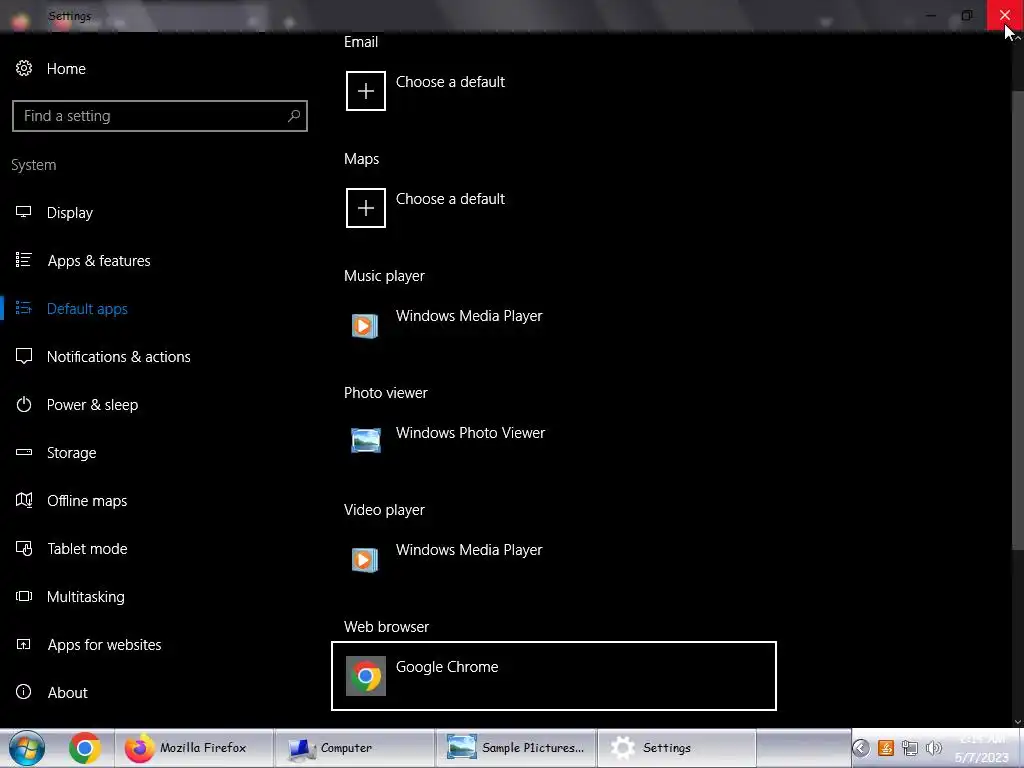Click the network tray icon
The height and width of the screenshot is (768, 1024).
pos(910,748)
